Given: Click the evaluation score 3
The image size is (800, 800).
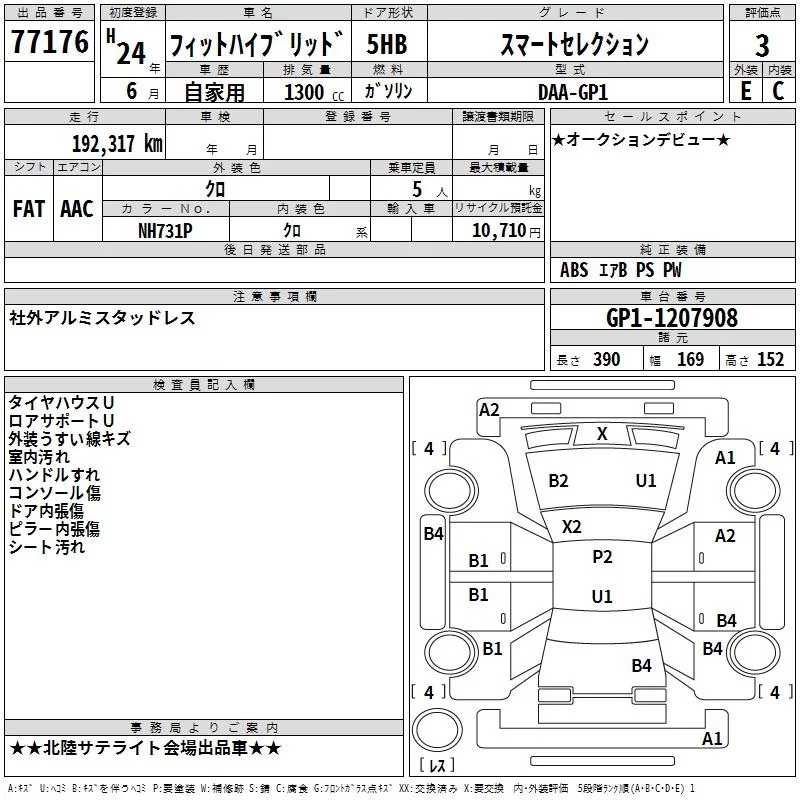Looking at the screenshot, I should pos(762,45).
